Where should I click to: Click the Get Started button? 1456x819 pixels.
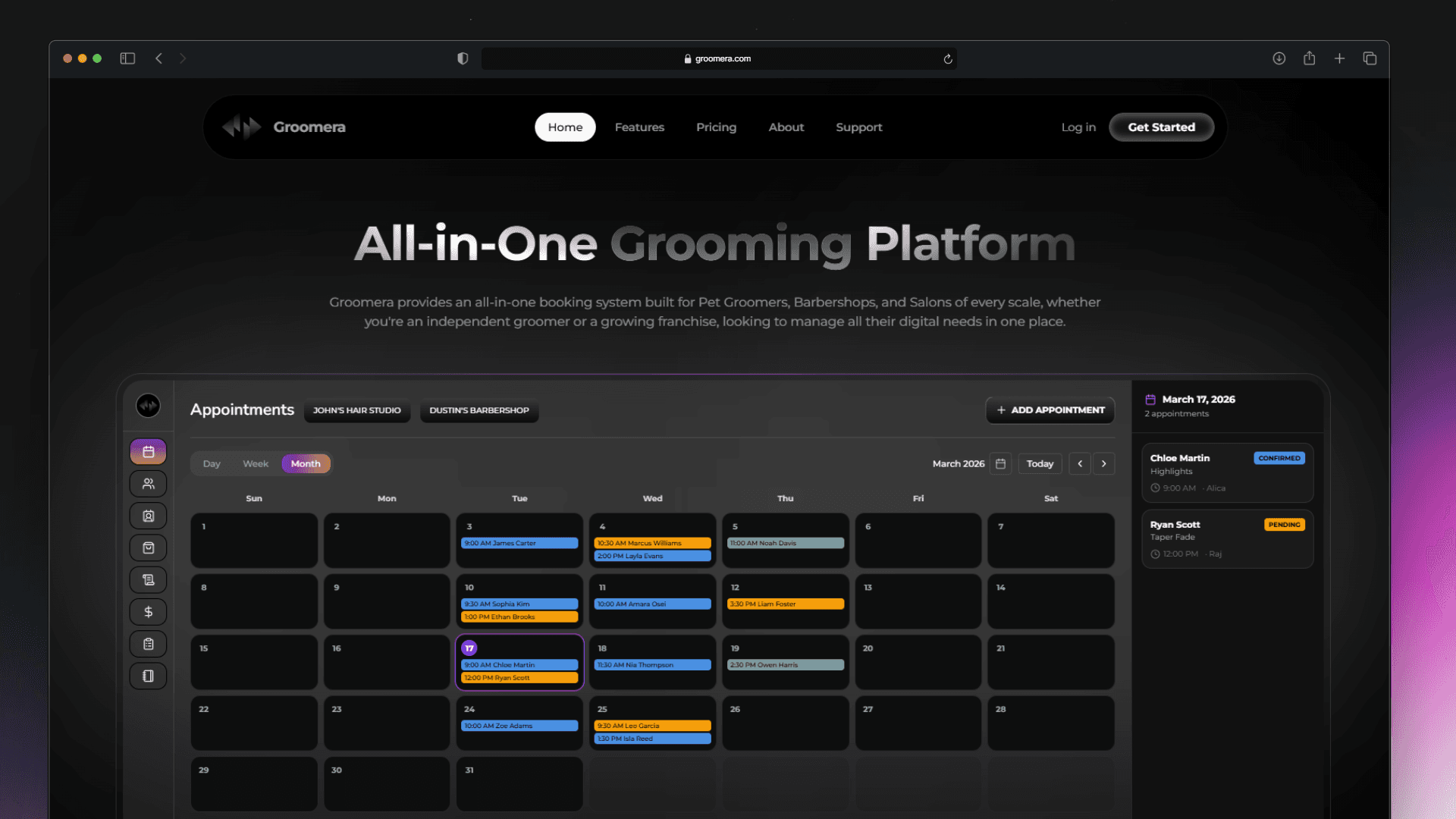click(1161, 127)
